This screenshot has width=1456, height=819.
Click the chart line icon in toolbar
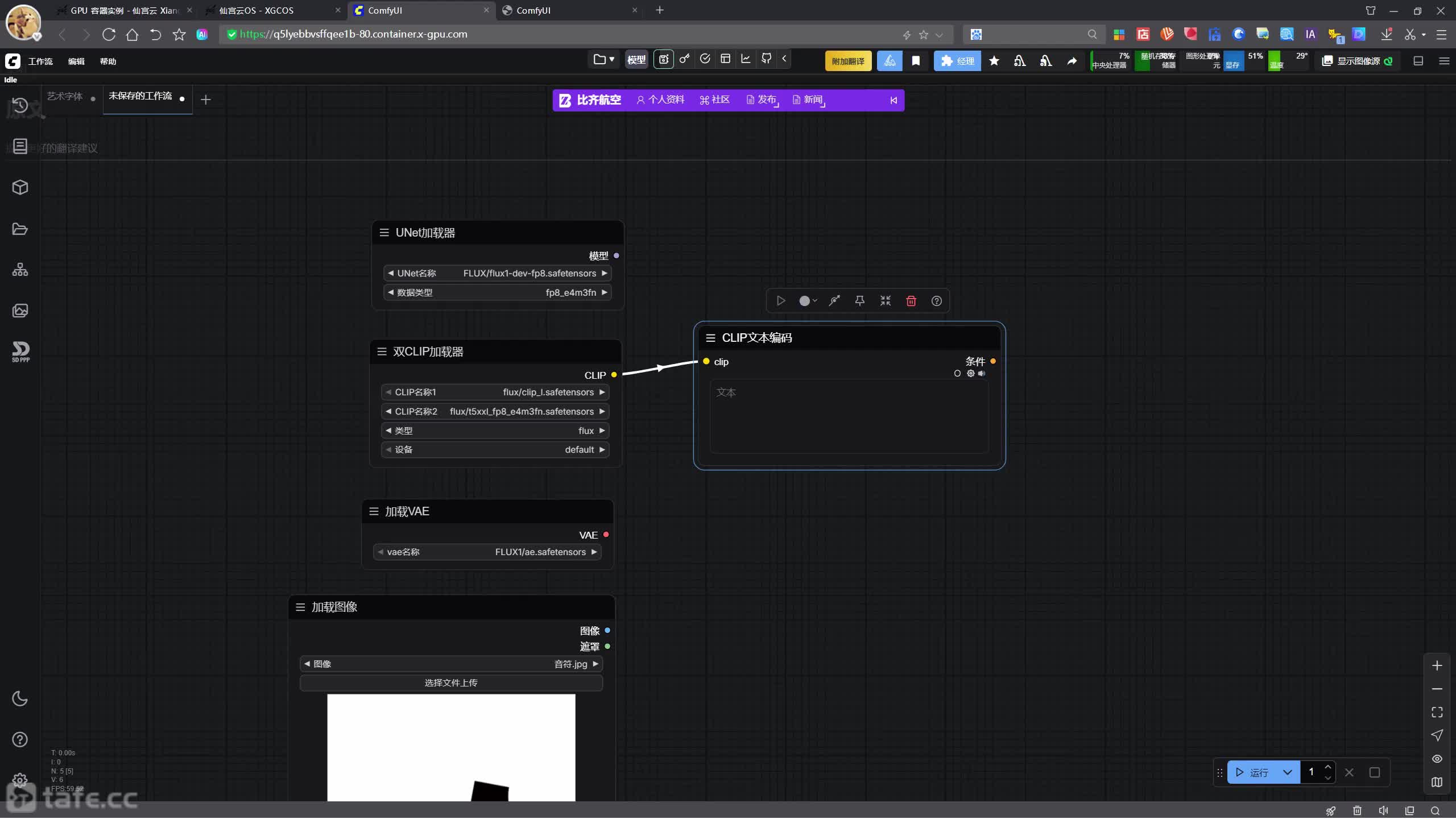pyautogui.click(x=746, y=59)
